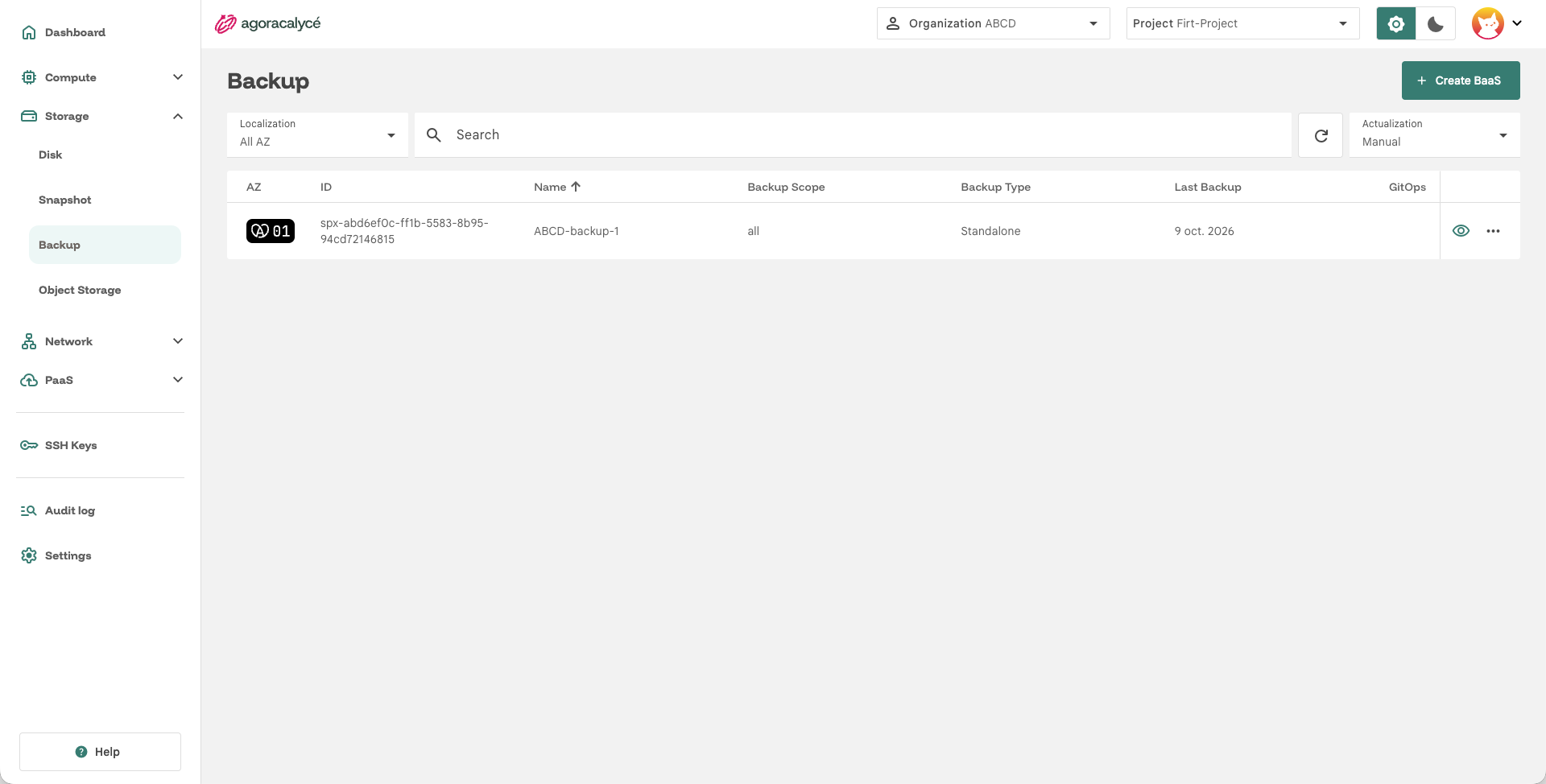This screenshot has width=1546, height=784.
Task: Expand the PaaS menu chevron
Action: tap(178, 380)
